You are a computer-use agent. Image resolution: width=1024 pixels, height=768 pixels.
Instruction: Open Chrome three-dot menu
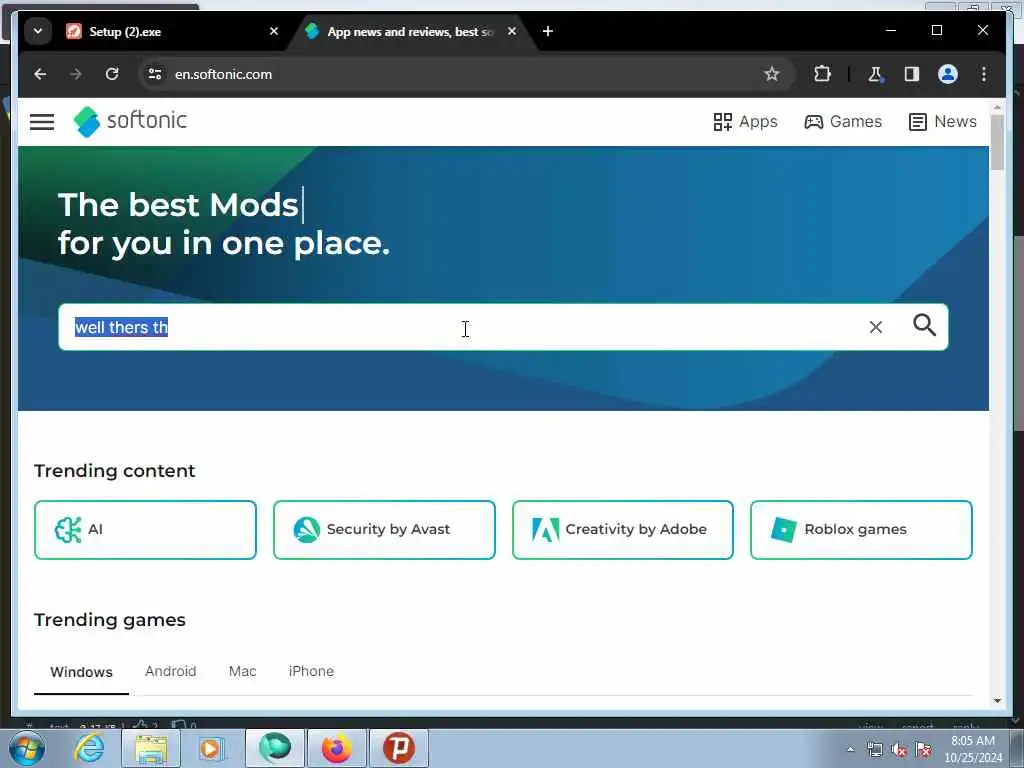(x=984, y=74)
